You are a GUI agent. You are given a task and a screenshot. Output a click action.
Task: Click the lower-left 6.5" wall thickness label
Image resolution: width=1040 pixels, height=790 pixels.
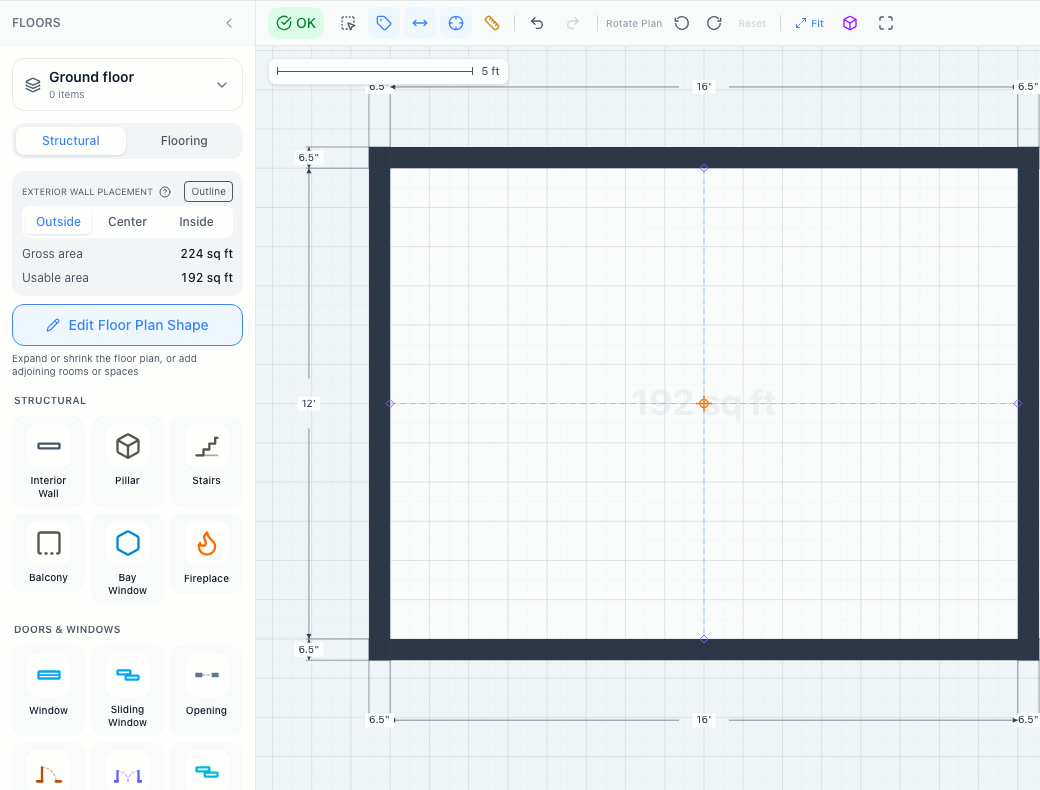(308, 649)
